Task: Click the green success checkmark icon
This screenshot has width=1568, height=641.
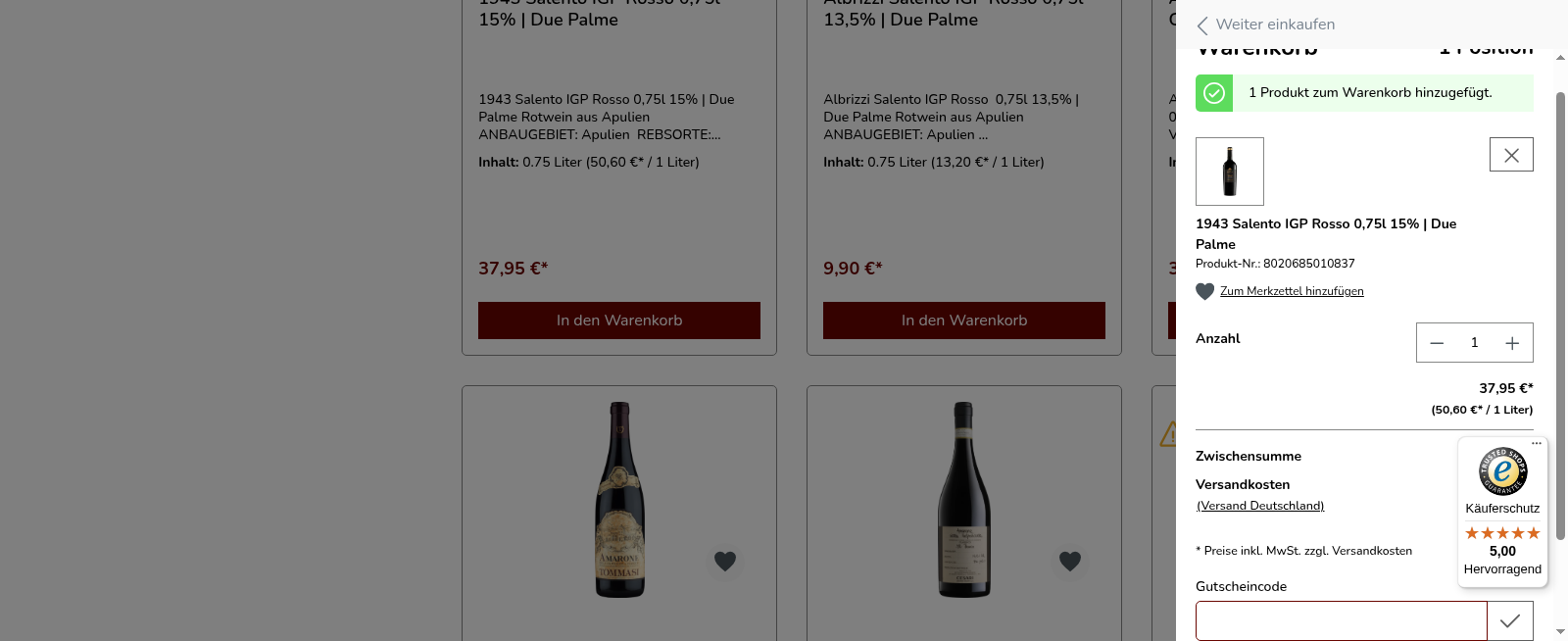Action: (1214, 93)
